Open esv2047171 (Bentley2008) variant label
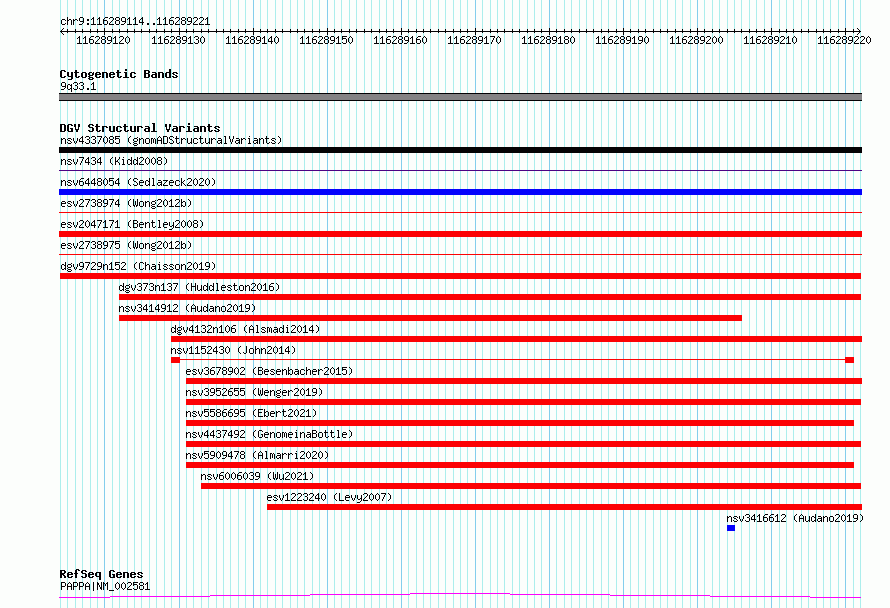This screenshot has width=890, height=608. click(x=132, y=224)
